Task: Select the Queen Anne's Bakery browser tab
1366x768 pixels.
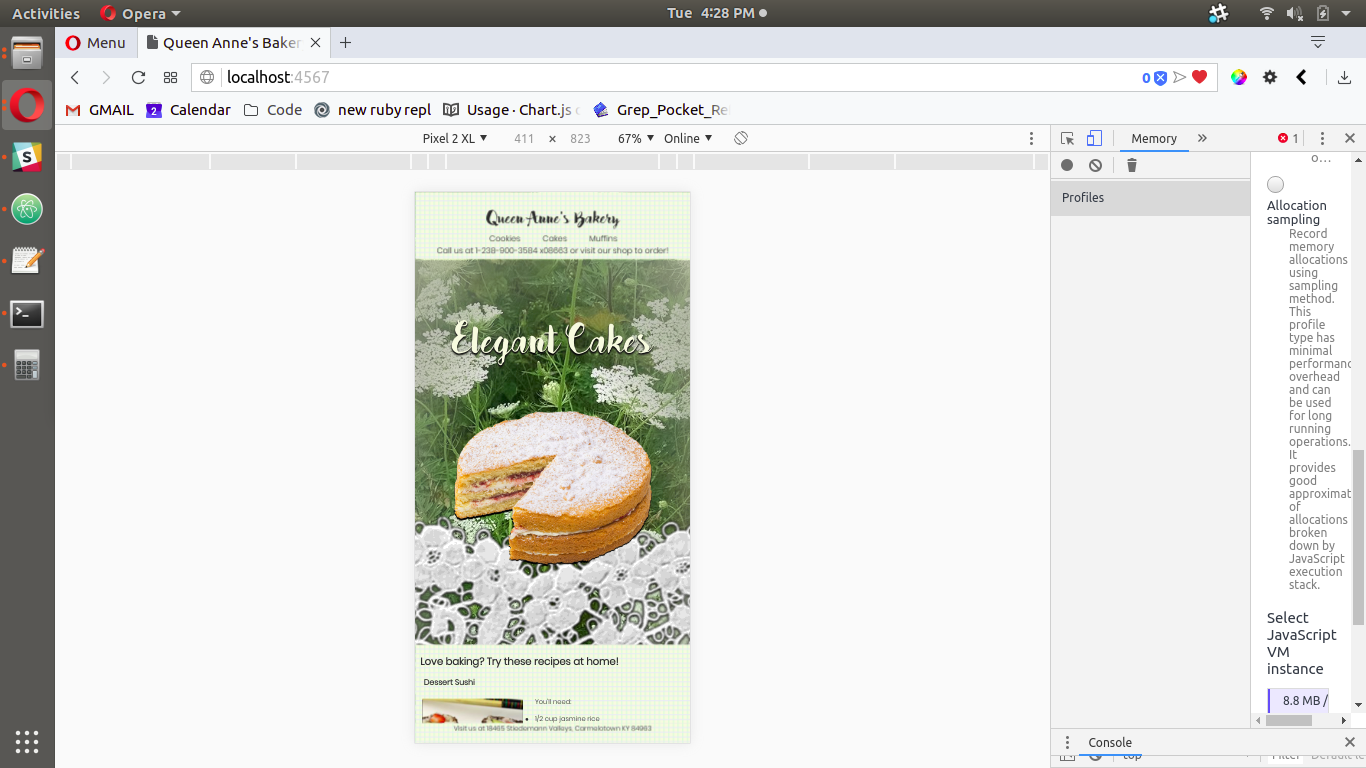Action: 232,43
